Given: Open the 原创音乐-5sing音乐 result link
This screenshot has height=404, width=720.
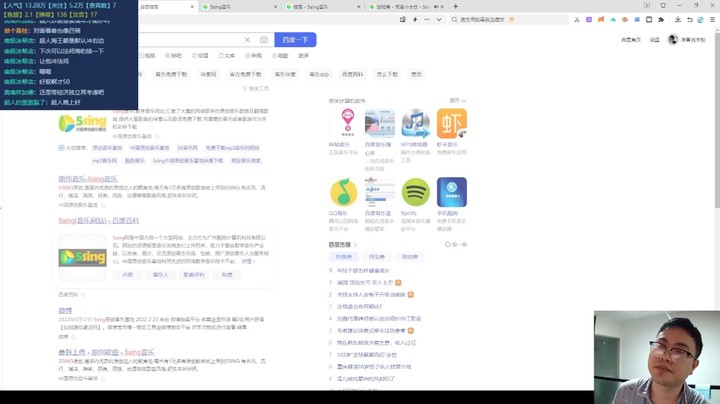Looking at the screenshot, I should click(88, 179).
